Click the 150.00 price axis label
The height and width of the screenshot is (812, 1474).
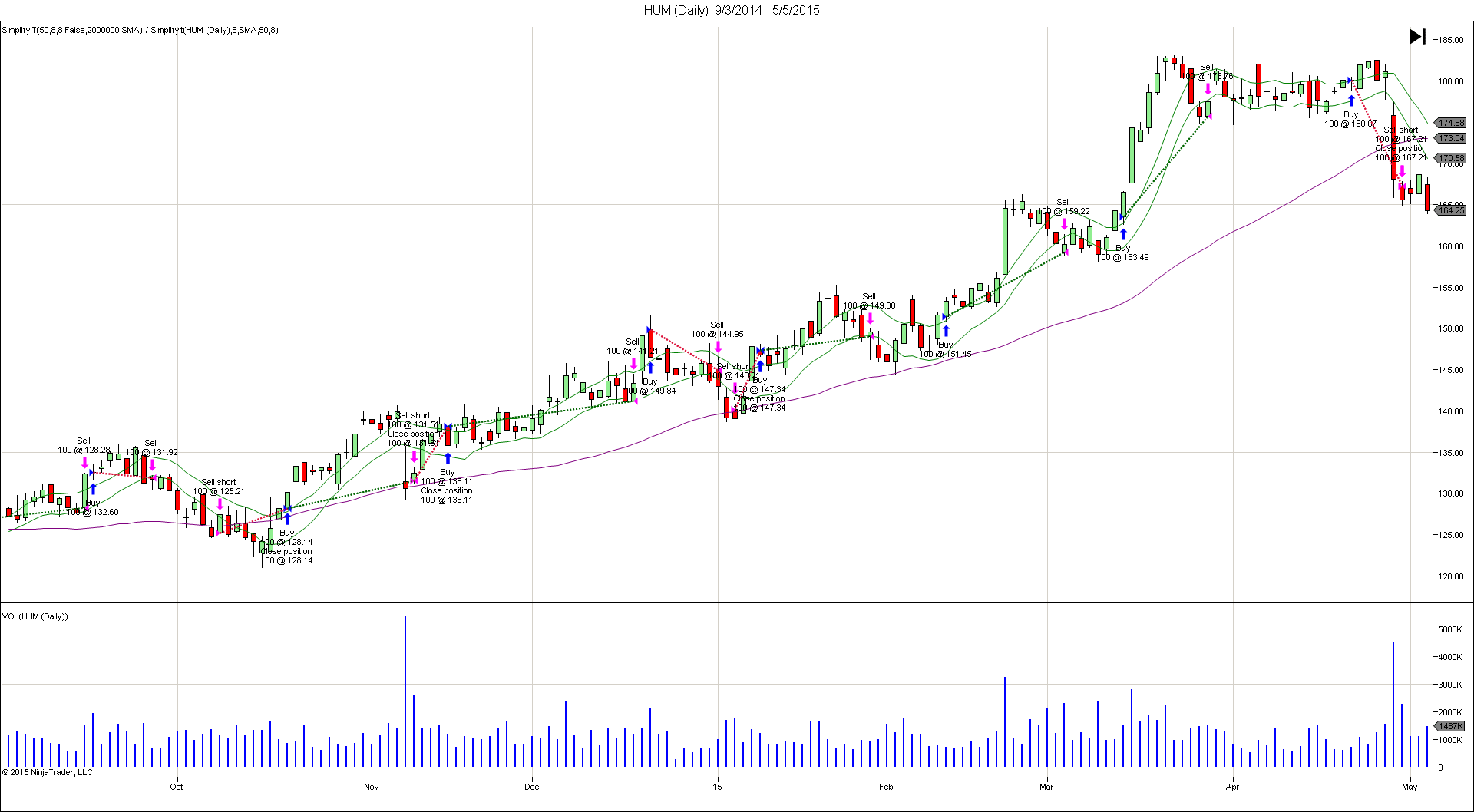tap(1451, 328)
